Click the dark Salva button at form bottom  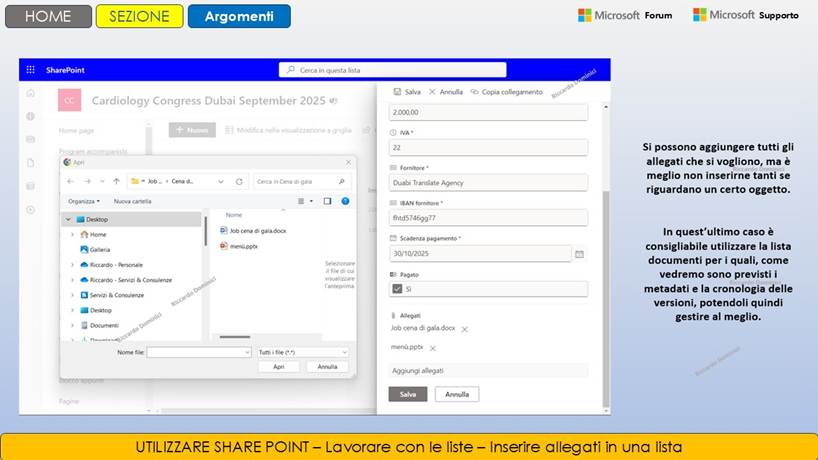pos(407,394)
